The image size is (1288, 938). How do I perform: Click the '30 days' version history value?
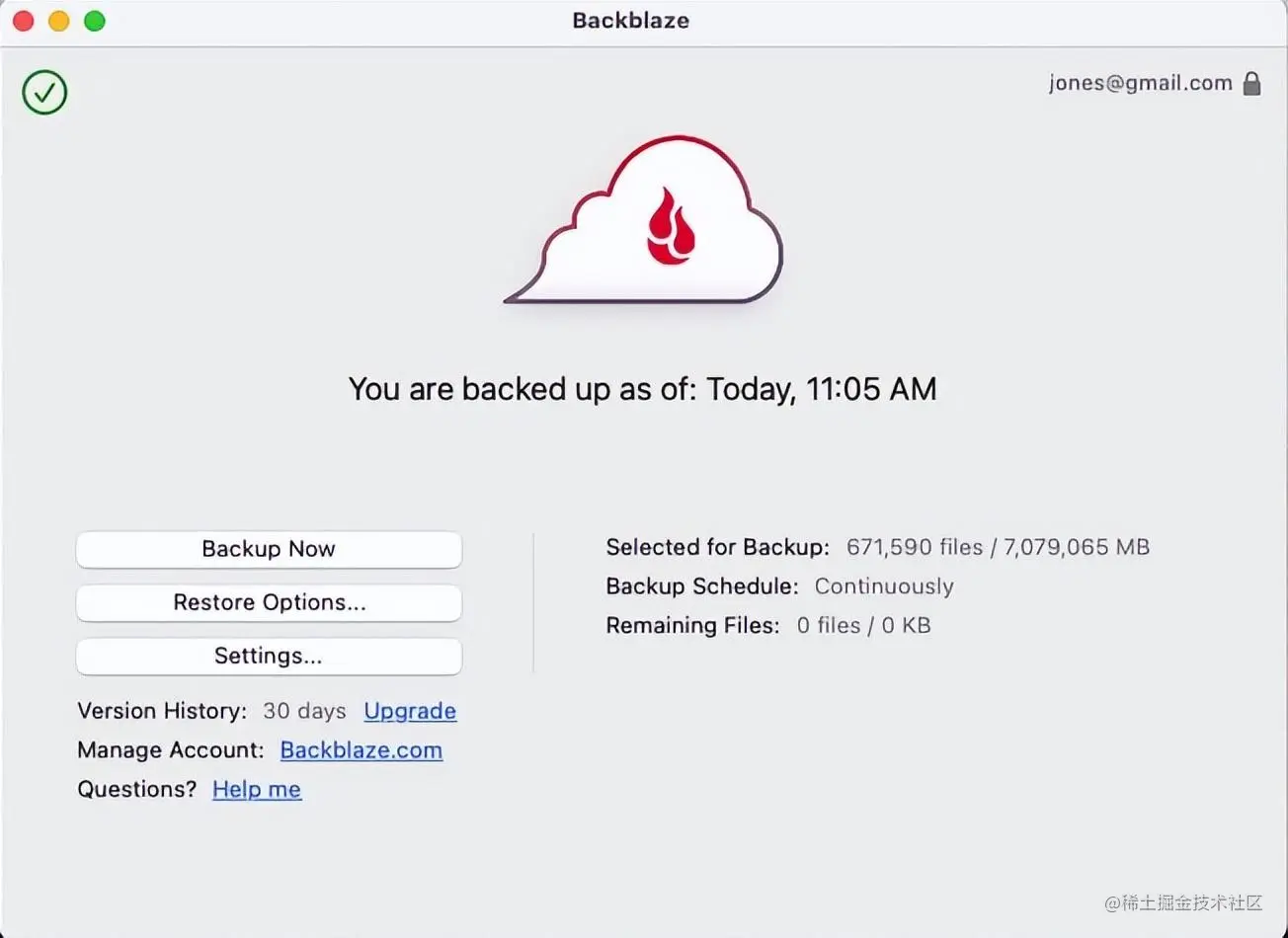[x=304, y=711]
